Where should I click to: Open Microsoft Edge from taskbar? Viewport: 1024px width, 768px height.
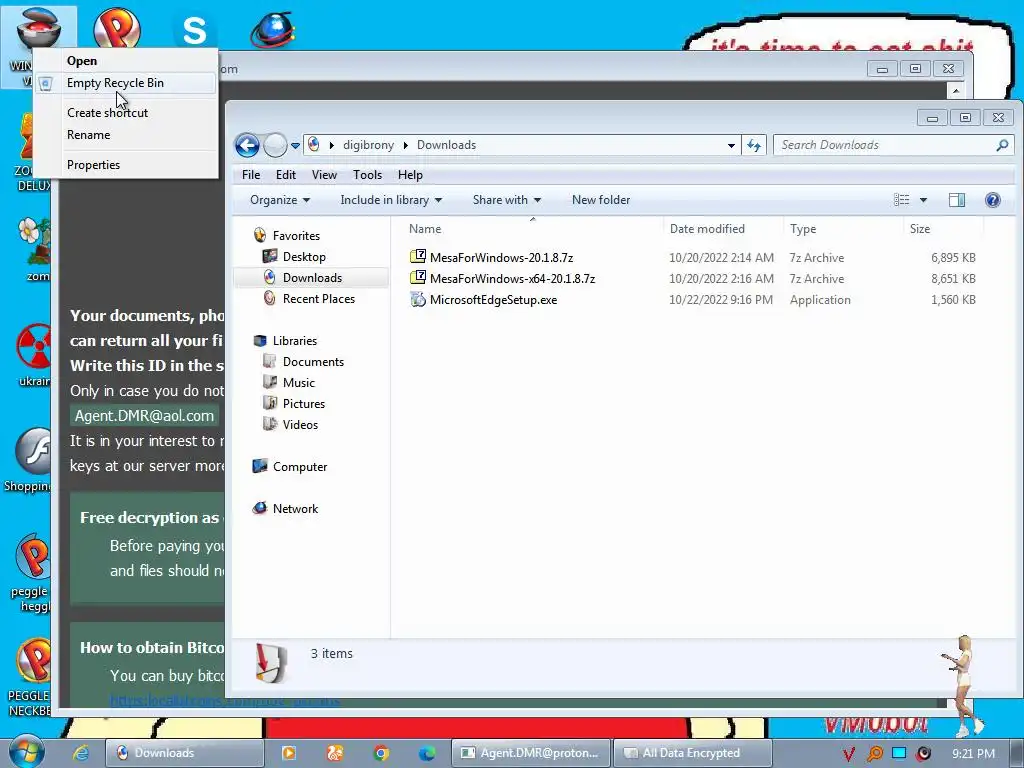point(427,753)
